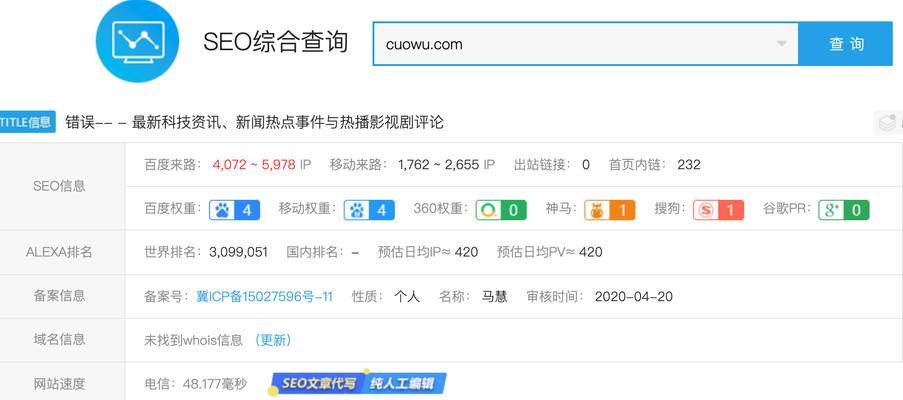
Task: Click the Baidu traffic 4,072 ~ 5,978 value
Action: pos(254,165)
